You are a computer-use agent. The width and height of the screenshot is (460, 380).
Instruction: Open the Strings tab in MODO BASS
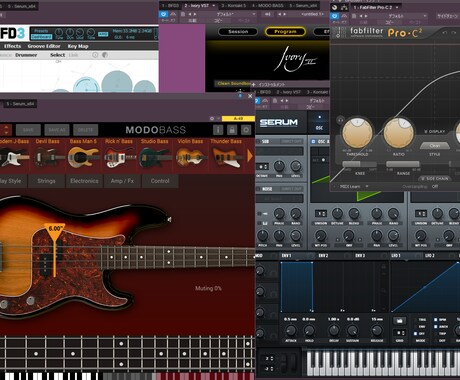pyautogui.click(x=46, y=181)
